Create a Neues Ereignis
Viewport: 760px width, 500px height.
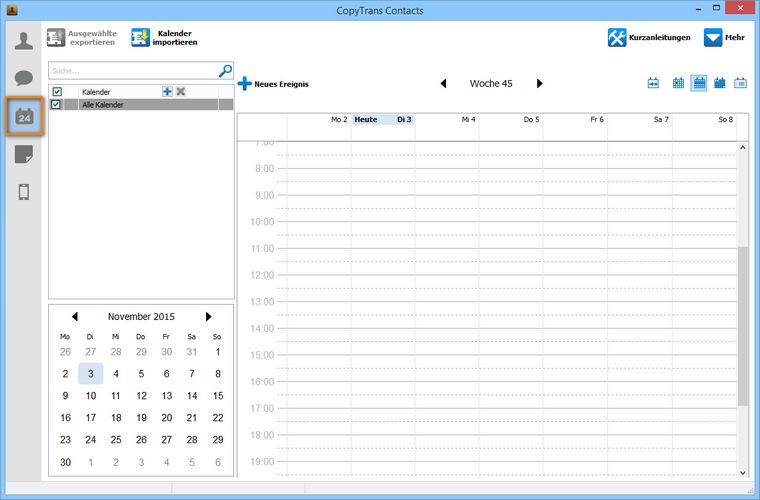pyautogui.click(x=273, y=84)
